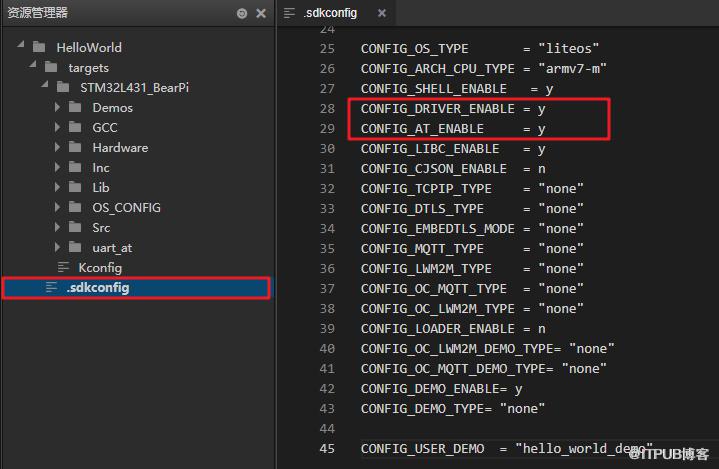Click the GCC folder icon
Viewport: 719px width, 469px height.
(75, 127)
